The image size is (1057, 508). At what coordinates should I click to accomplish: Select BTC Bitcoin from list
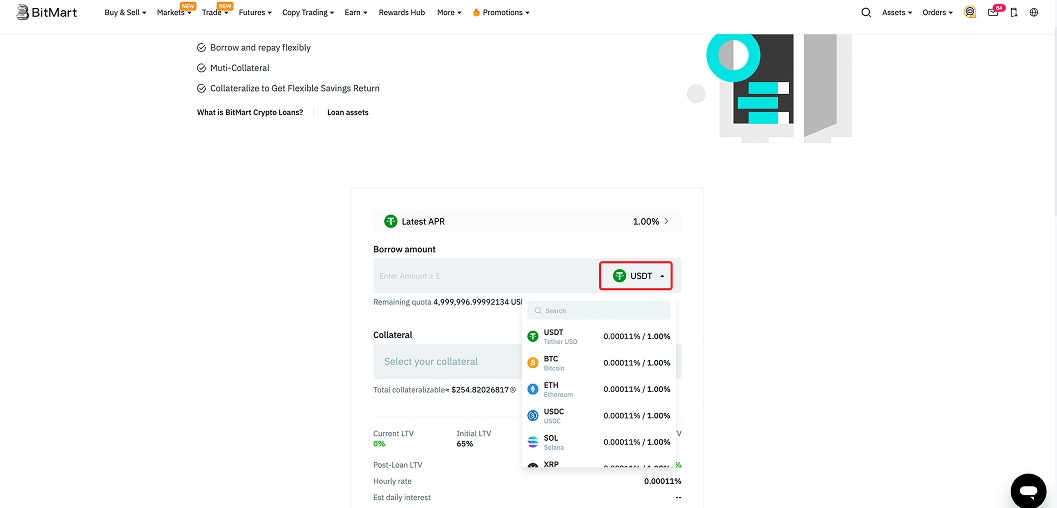point(599,362)
